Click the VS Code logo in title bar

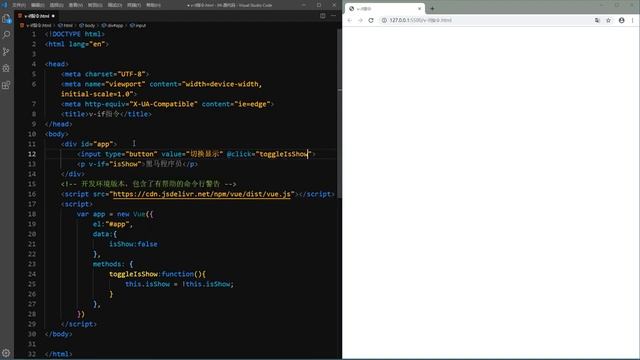(4, 5)
